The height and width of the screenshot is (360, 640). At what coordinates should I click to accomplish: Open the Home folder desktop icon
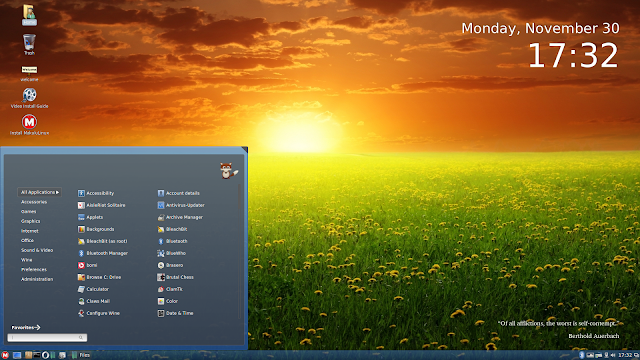[29, 15]
